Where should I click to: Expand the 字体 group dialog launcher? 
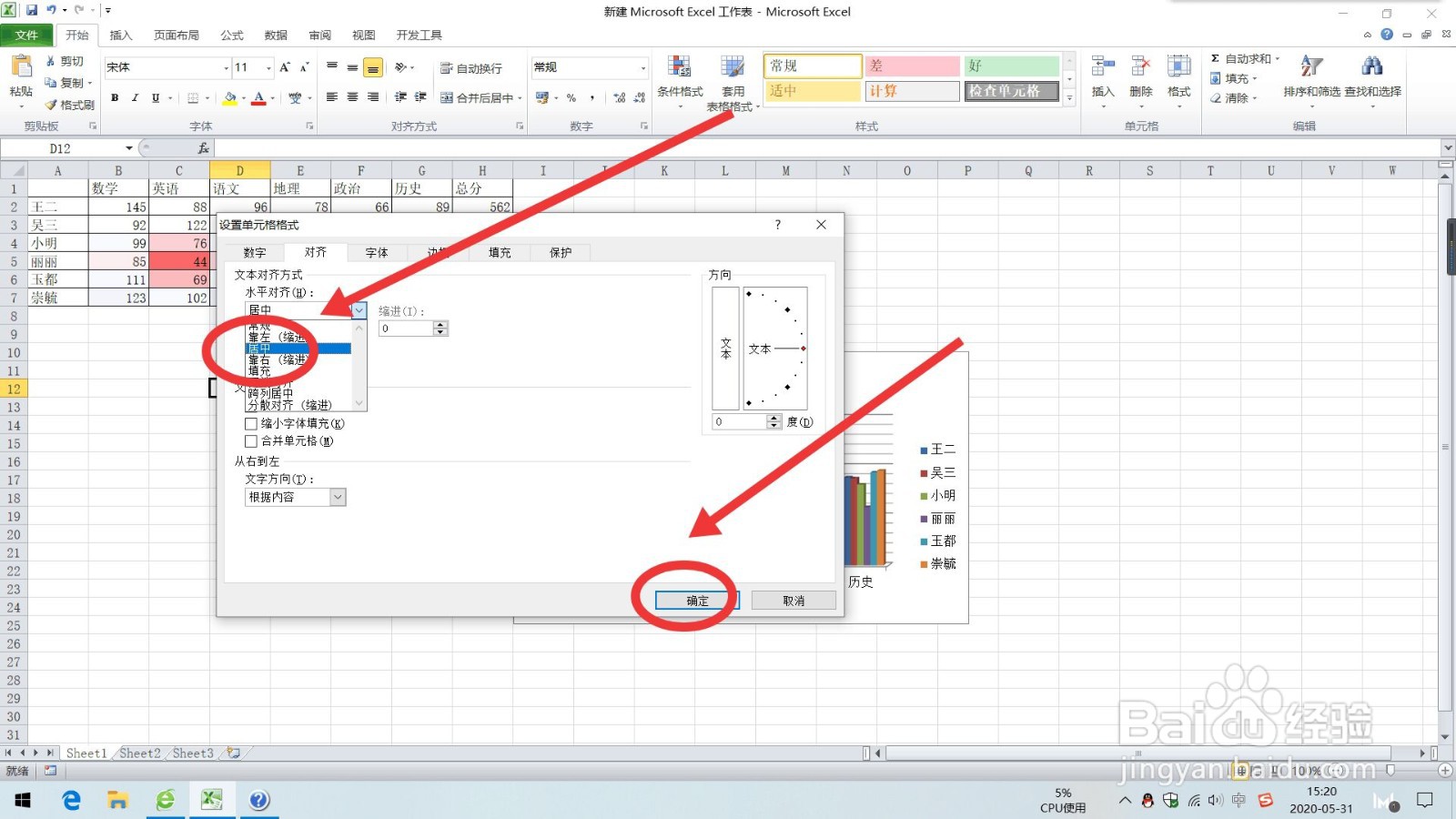309,126
